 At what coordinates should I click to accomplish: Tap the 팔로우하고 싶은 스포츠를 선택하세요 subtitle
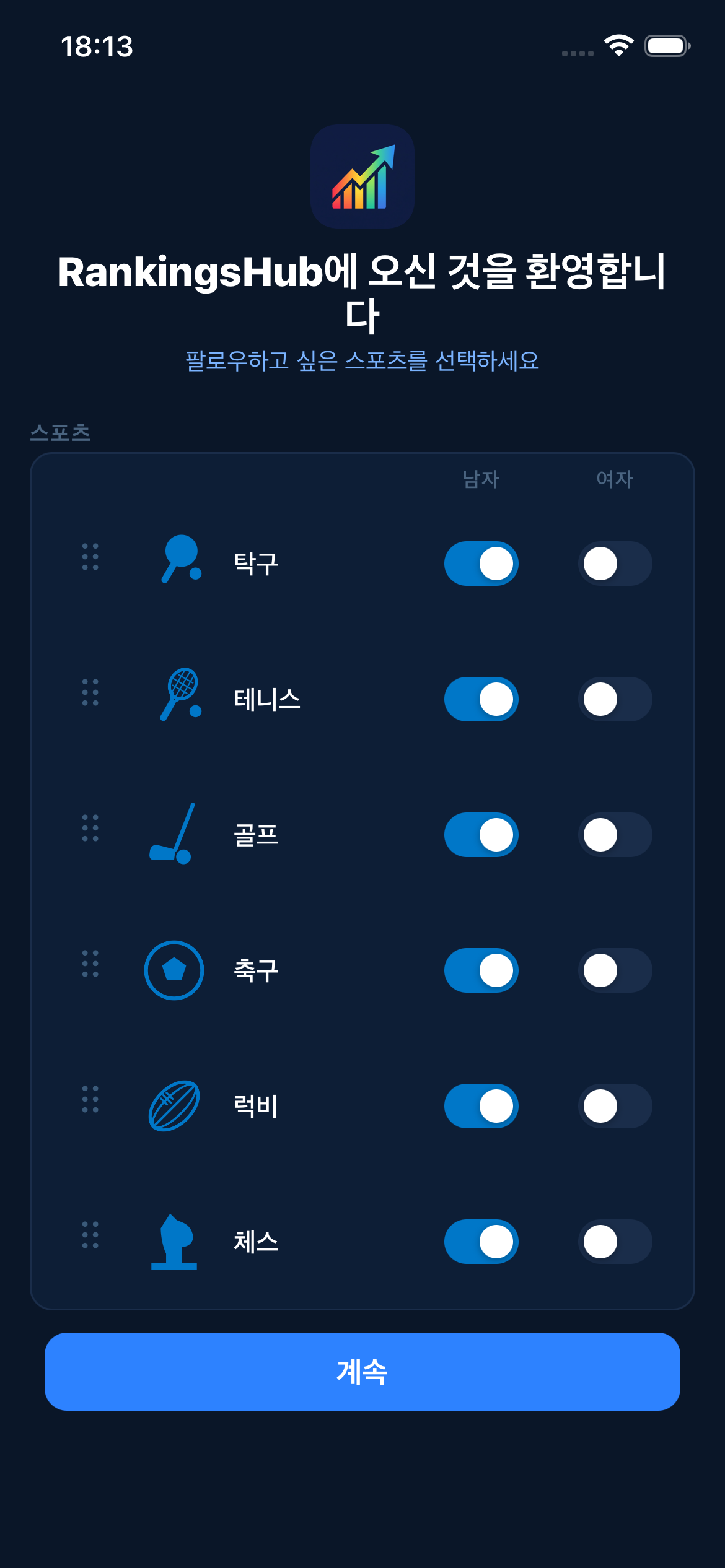pos(362,360)
